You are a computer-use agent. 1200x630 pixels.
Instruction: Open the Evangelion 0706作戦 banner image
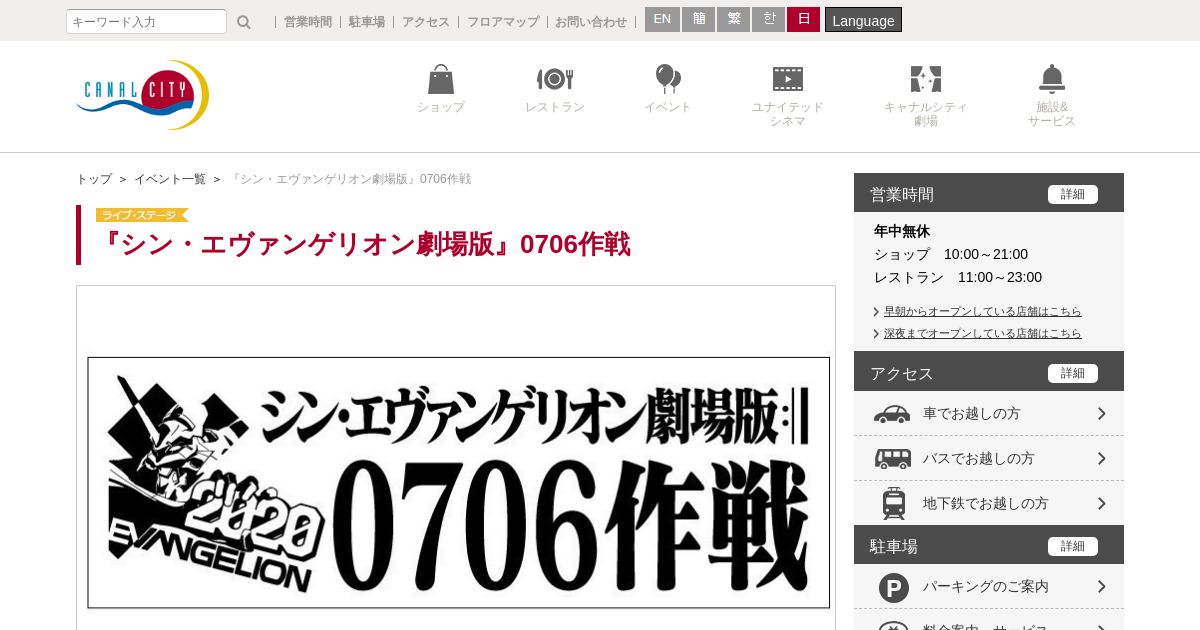(458, 482)
